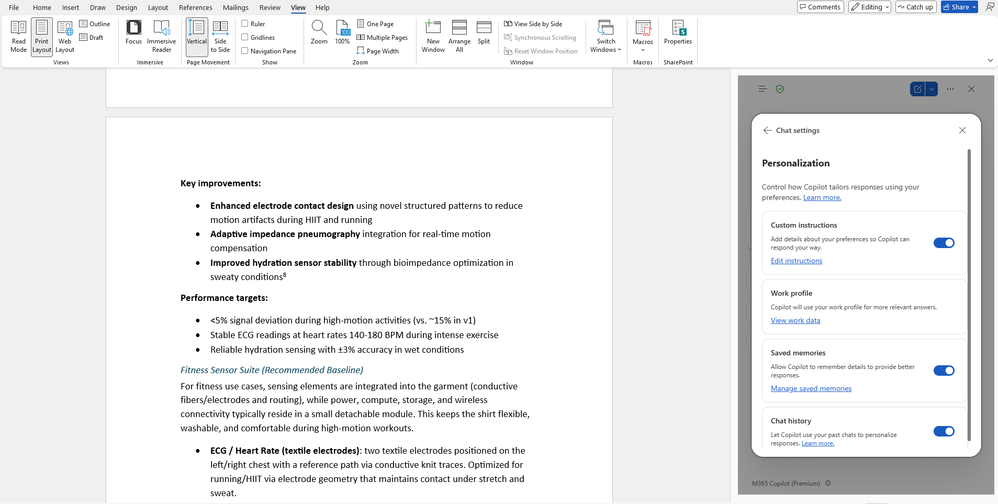Click the Comments button
998x504 pixels.
point(820,7)
